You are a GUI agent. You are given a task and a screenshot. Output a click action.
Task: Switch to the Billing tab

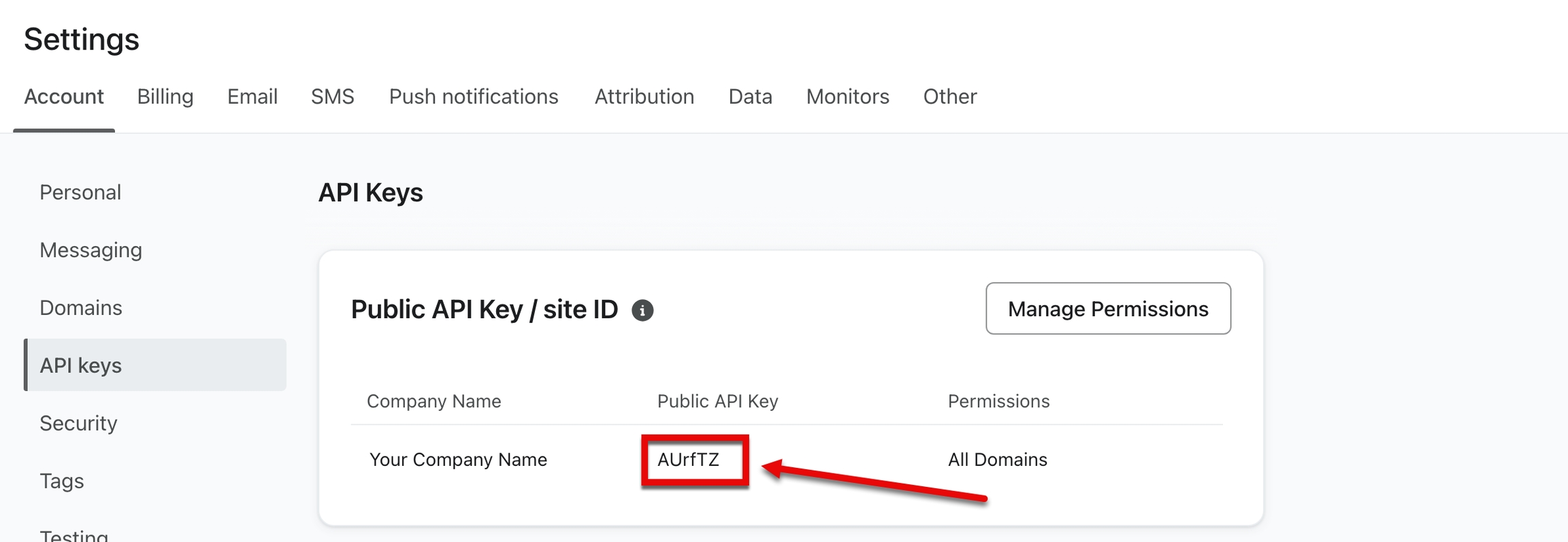click(165, 97)
